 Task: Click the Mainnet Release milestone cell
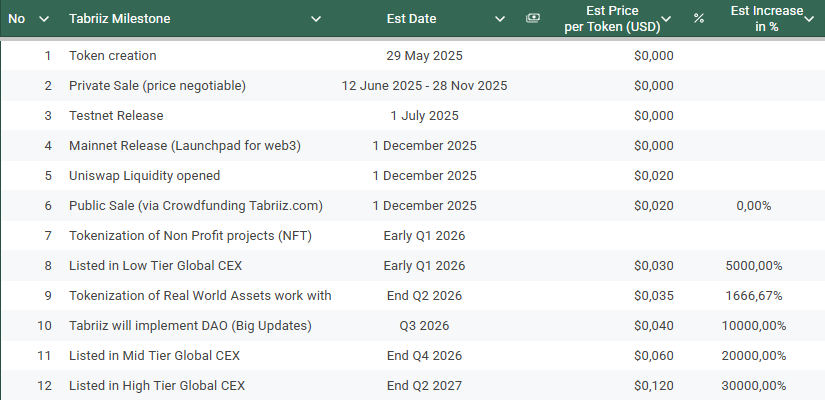click(185, 146)
